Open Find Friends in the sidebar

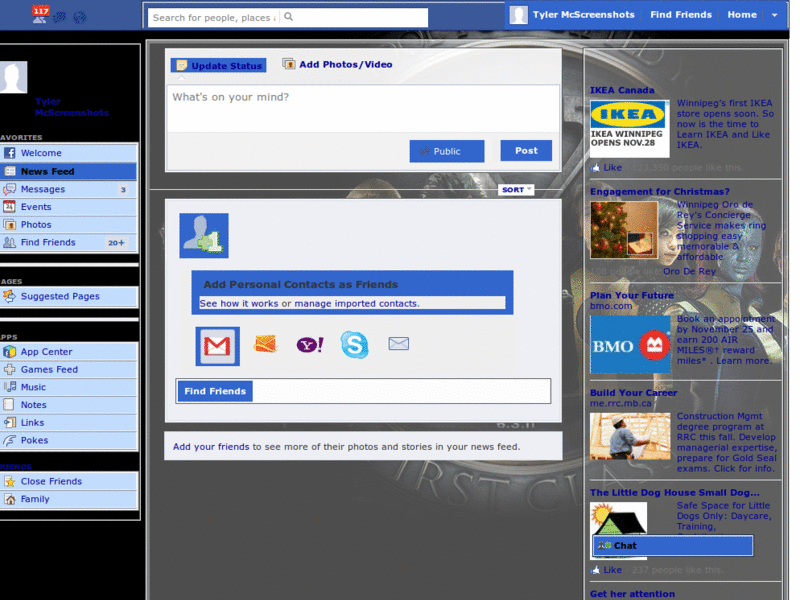tap(69, 242)
